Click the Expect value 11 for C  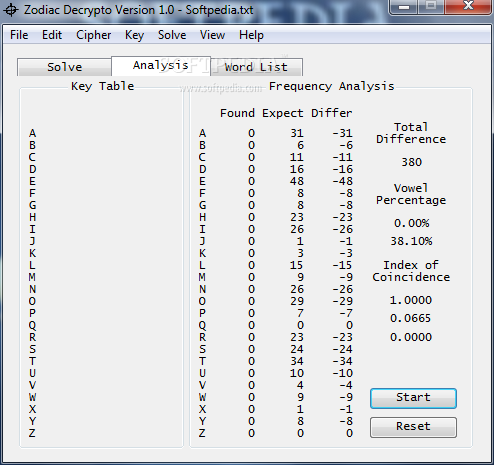coord(297,157)
